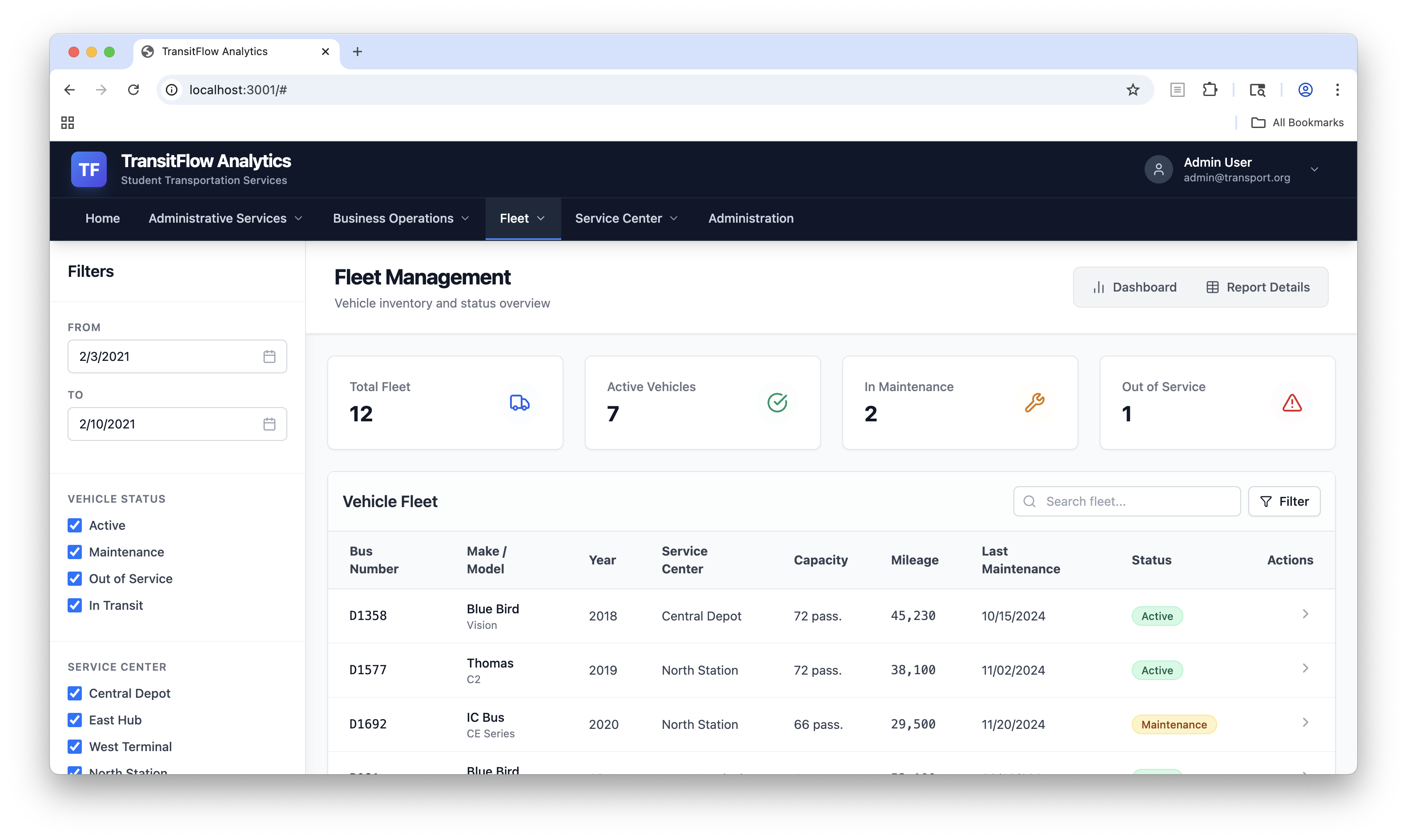Open the TO date calendar picker
Image resolution: width=1407 pixels, height=840 pixels.
(269, 424)
